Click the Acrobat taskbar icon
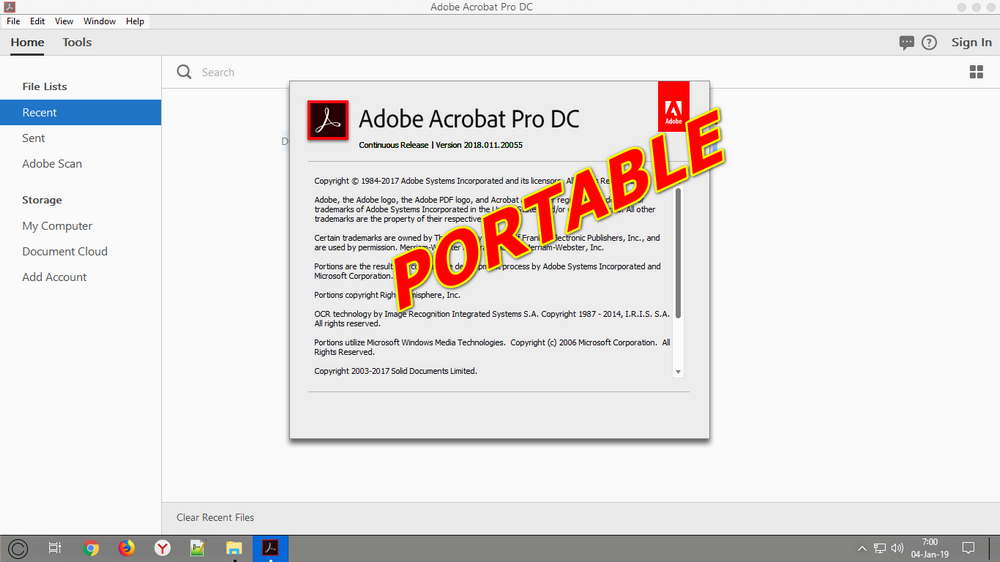The image size is (1000, 562). click(x=270, y=549)
